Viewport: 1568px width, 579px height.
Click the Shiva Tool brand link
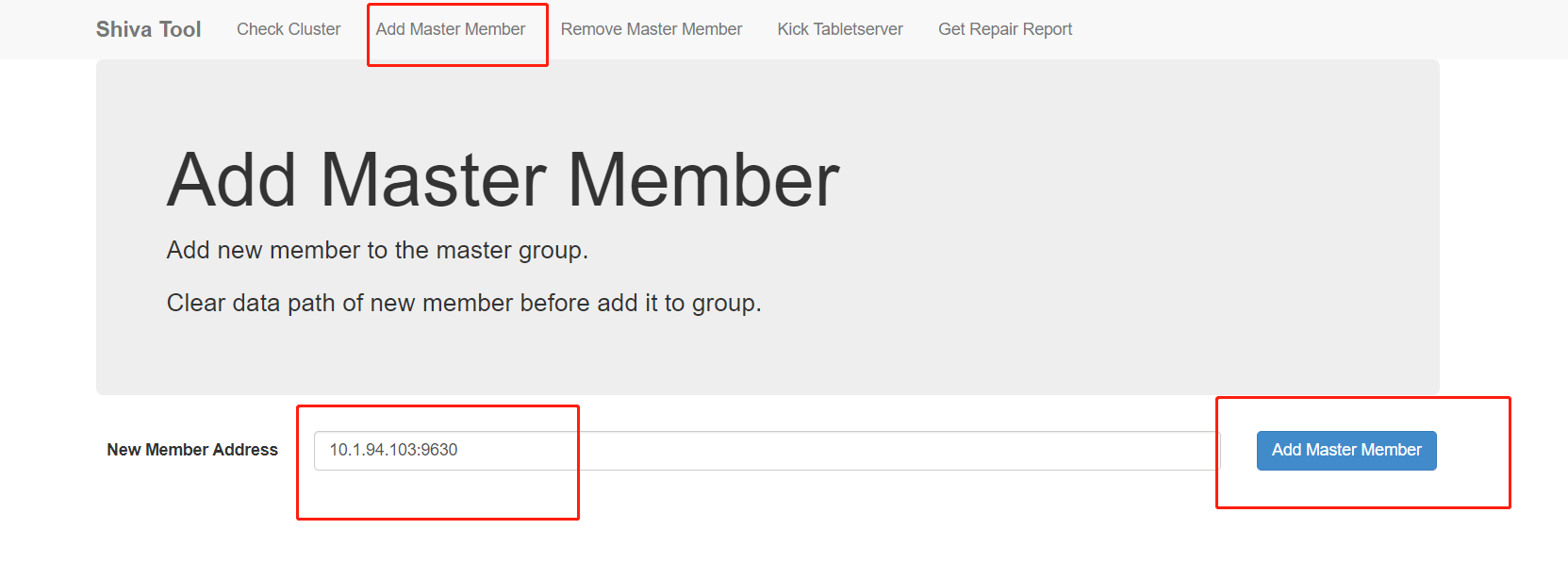click(x=148, y=29)
